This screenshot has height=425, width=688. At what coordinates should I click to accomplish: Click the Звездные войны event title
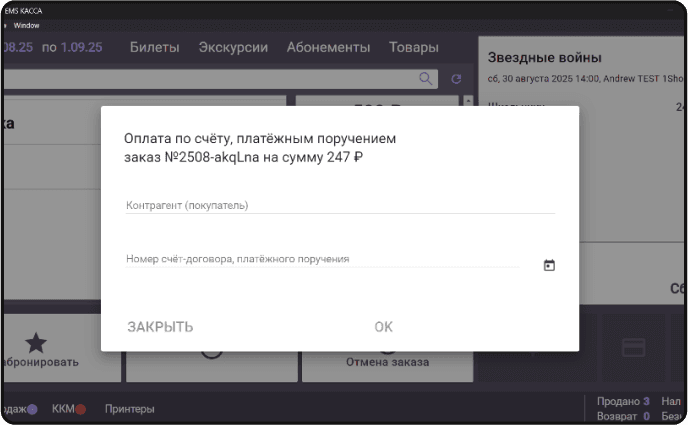(x=544, y=58)
